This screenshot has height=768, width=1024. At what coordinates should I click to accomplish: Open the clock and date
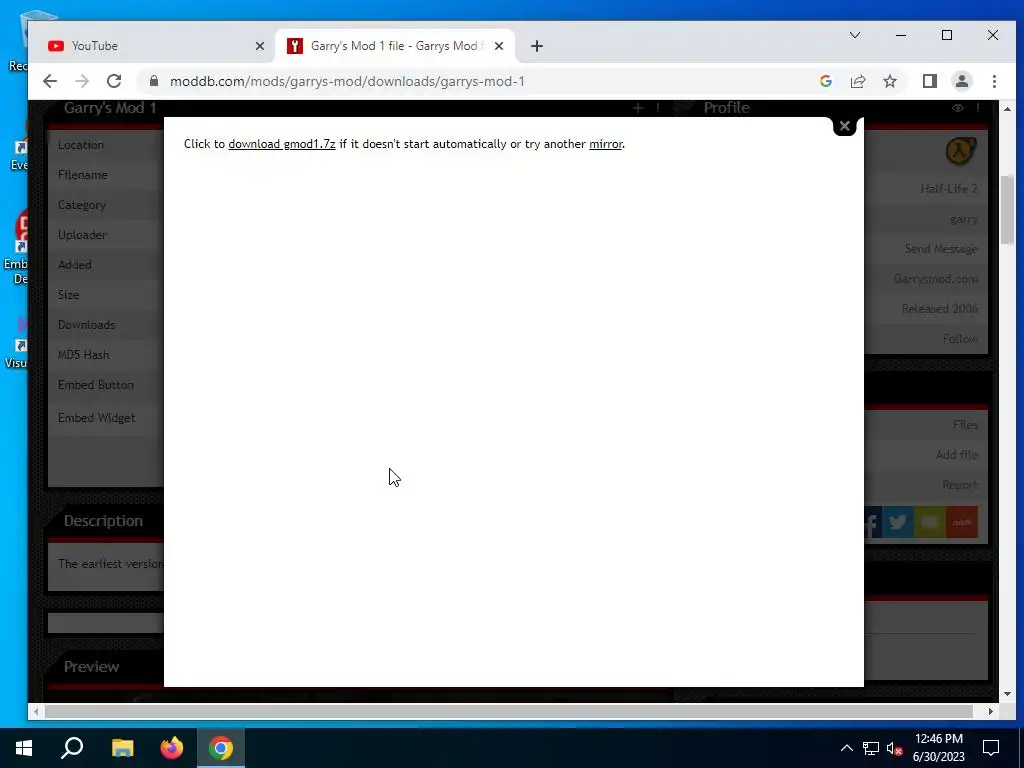[x=938, y=748]
